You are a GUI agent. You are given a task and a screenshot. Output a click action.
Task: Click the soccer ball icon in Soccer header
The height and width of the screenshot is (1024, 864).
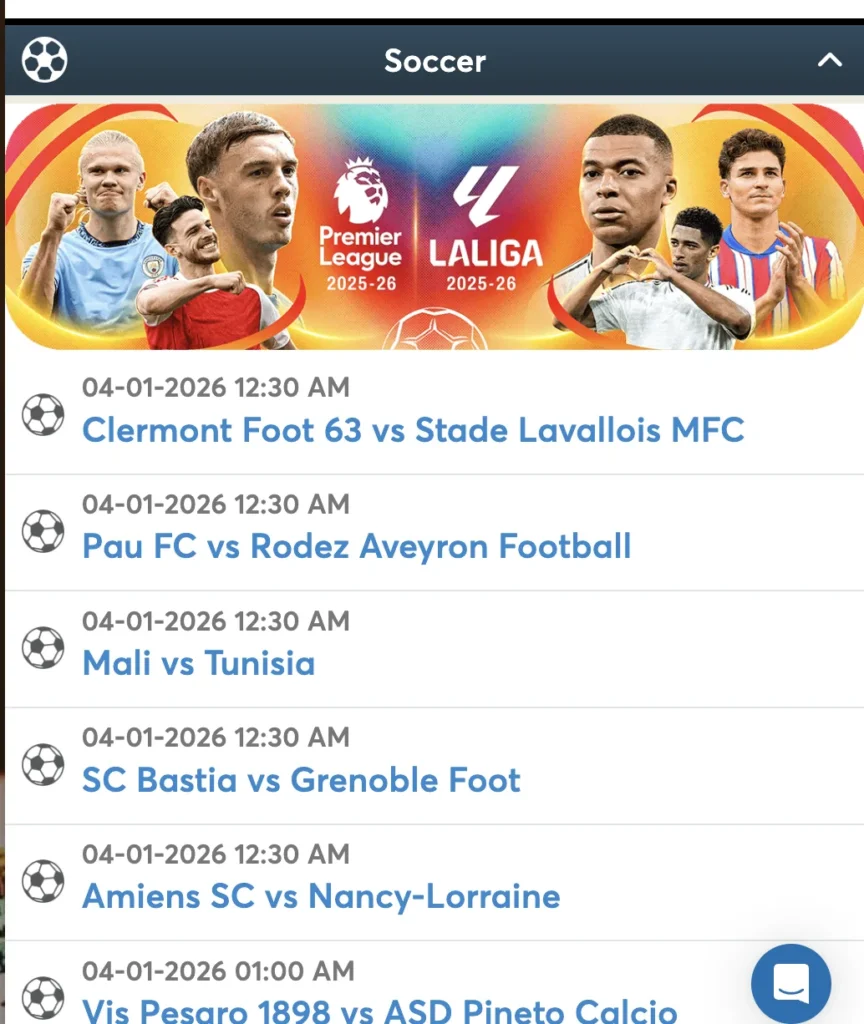tap(44, 60)
